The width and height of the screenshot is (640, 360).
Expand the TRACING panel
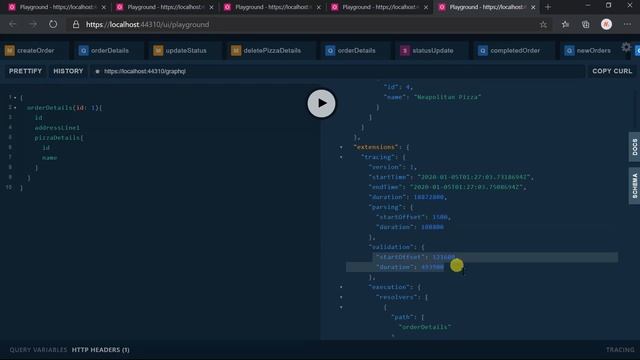620,350
